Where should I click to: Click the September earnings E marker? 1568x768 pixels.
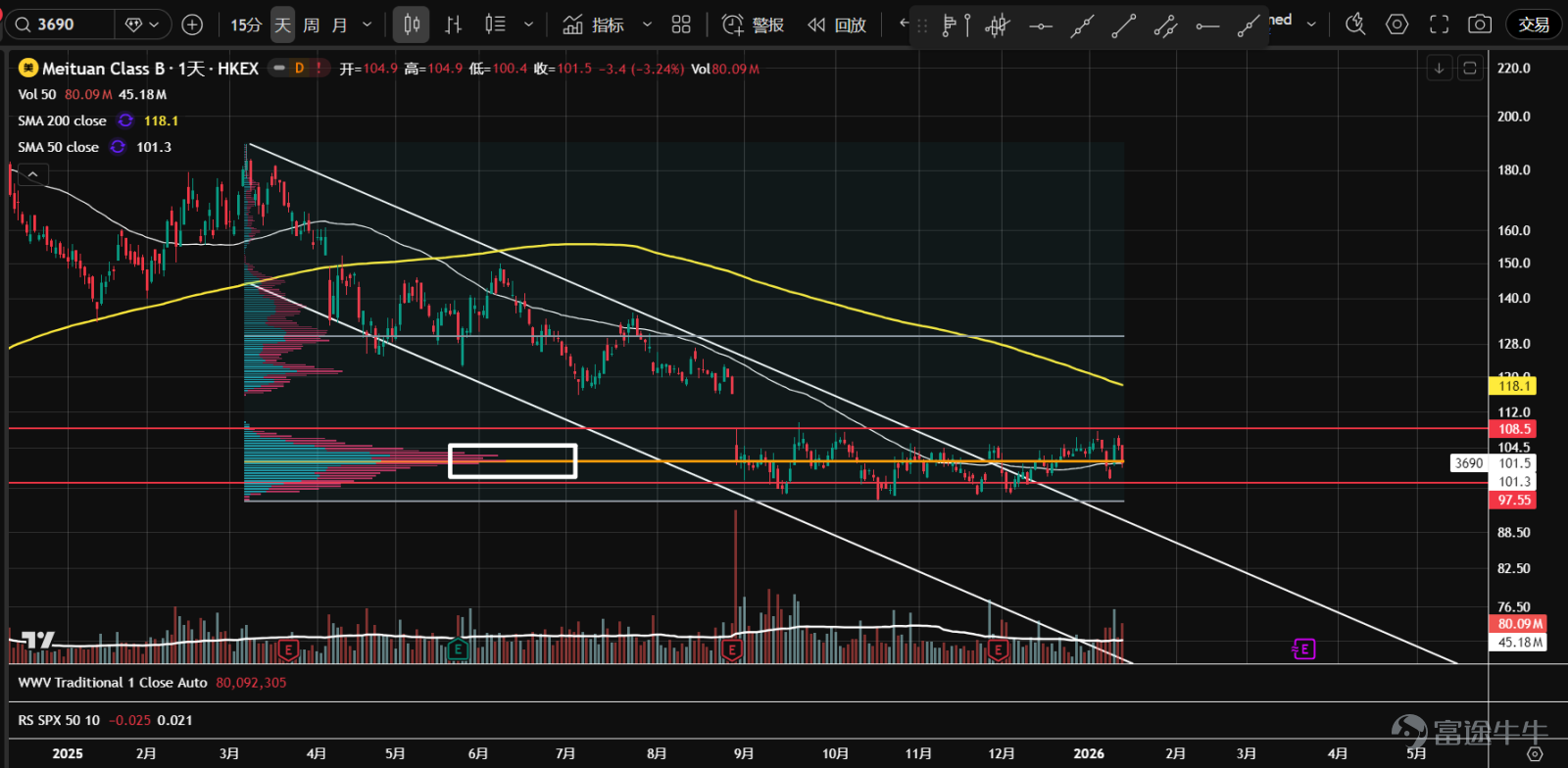pyautogui.click(x=731, y=649)
